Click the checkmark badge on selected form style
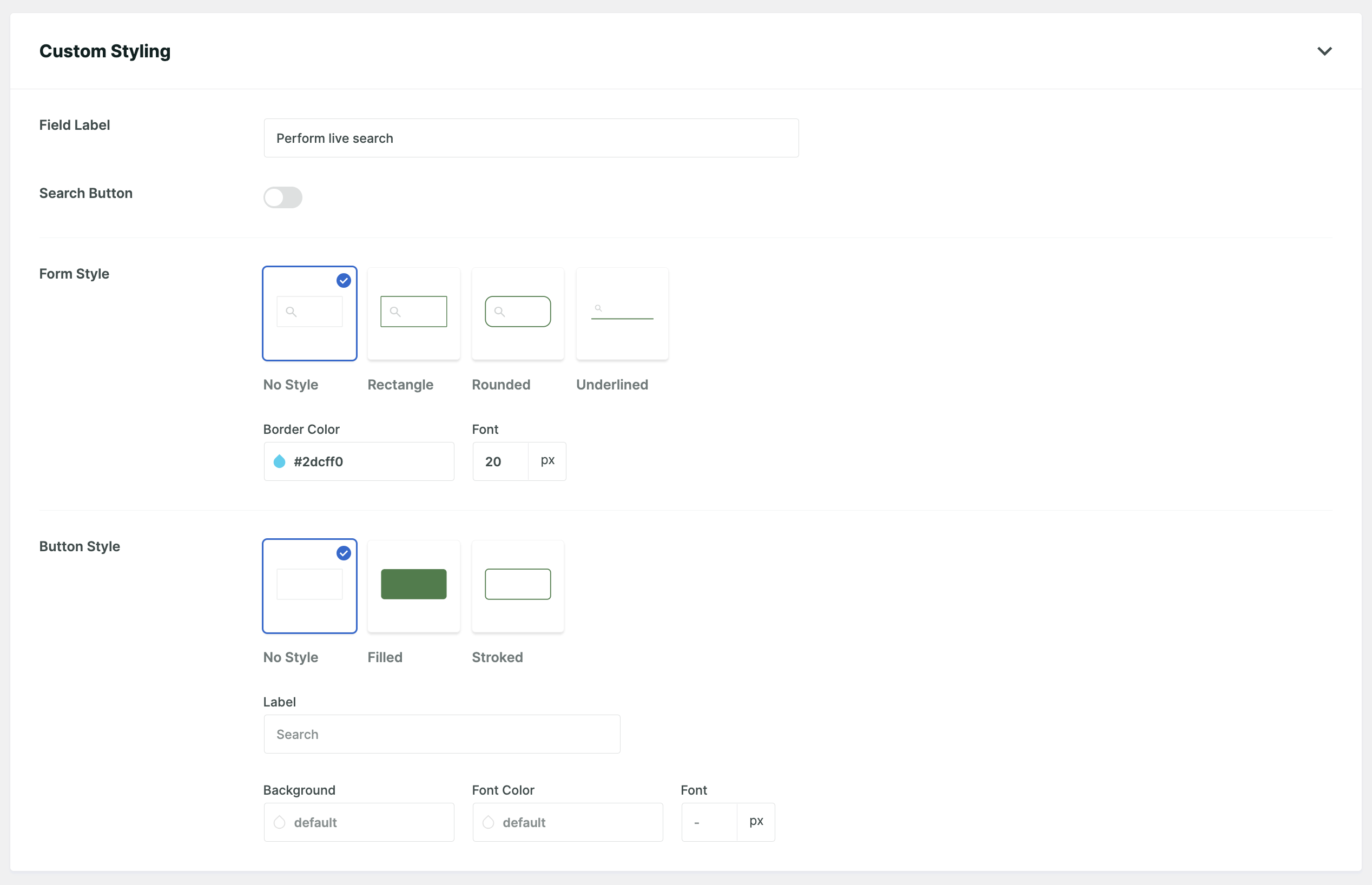This screenshot has width=1372, height=885. tap(343, 280)
